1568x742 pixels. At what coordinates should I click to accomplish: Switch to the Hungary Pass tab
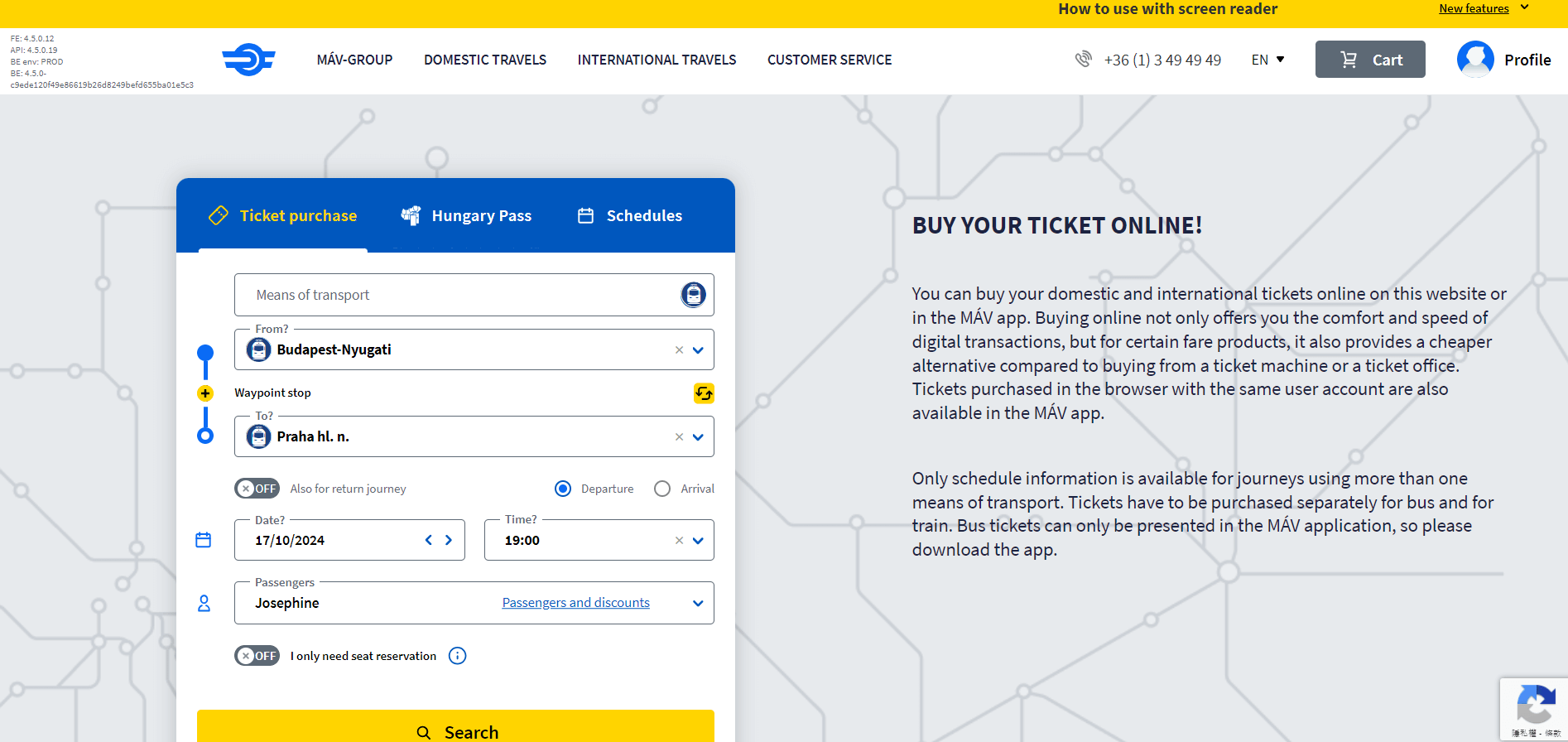(466, 215)
